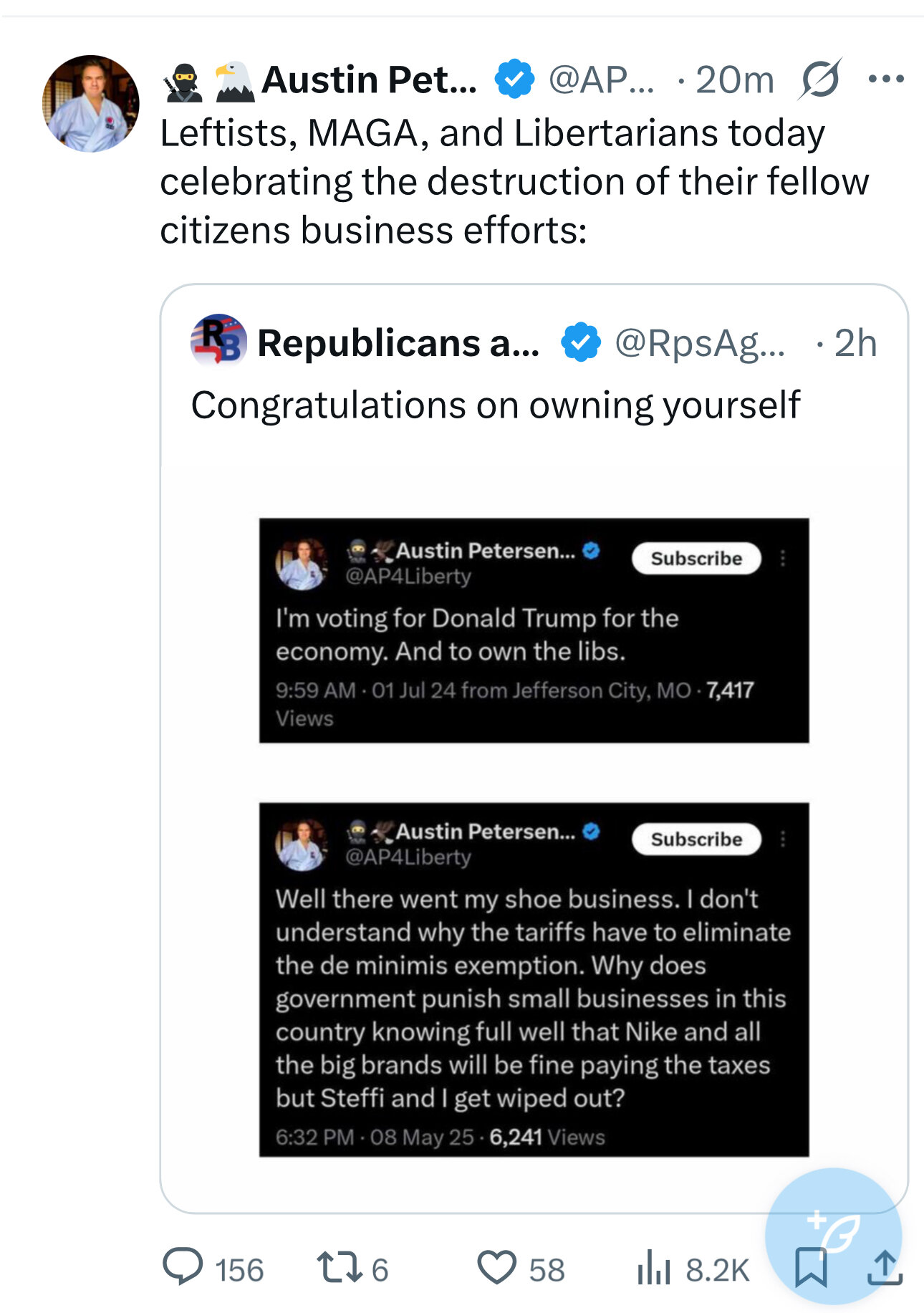
Task: Like the post with heart icon
Action: click(x=496, y=1267)
